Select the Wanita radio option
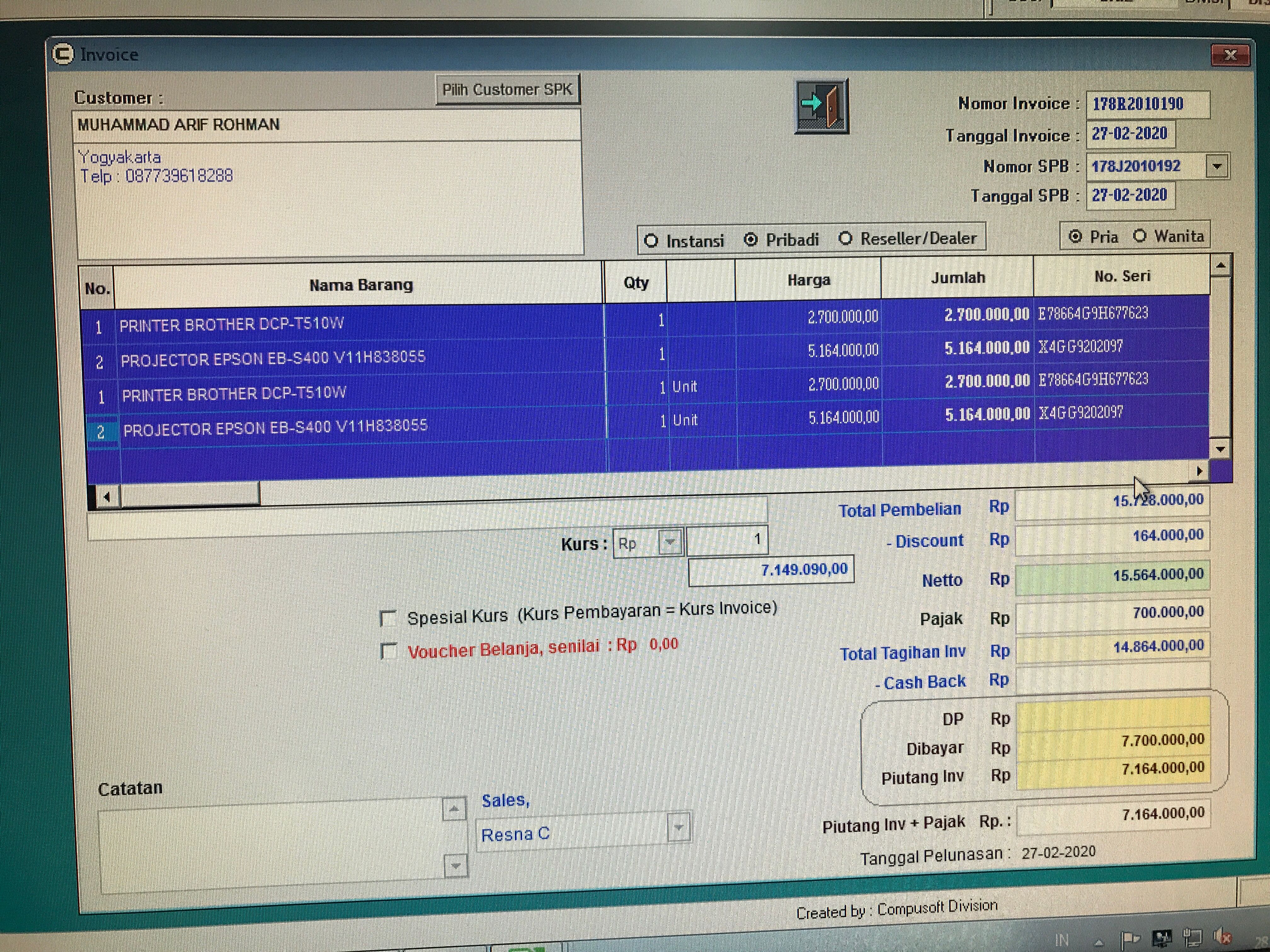 [1140, 236]
